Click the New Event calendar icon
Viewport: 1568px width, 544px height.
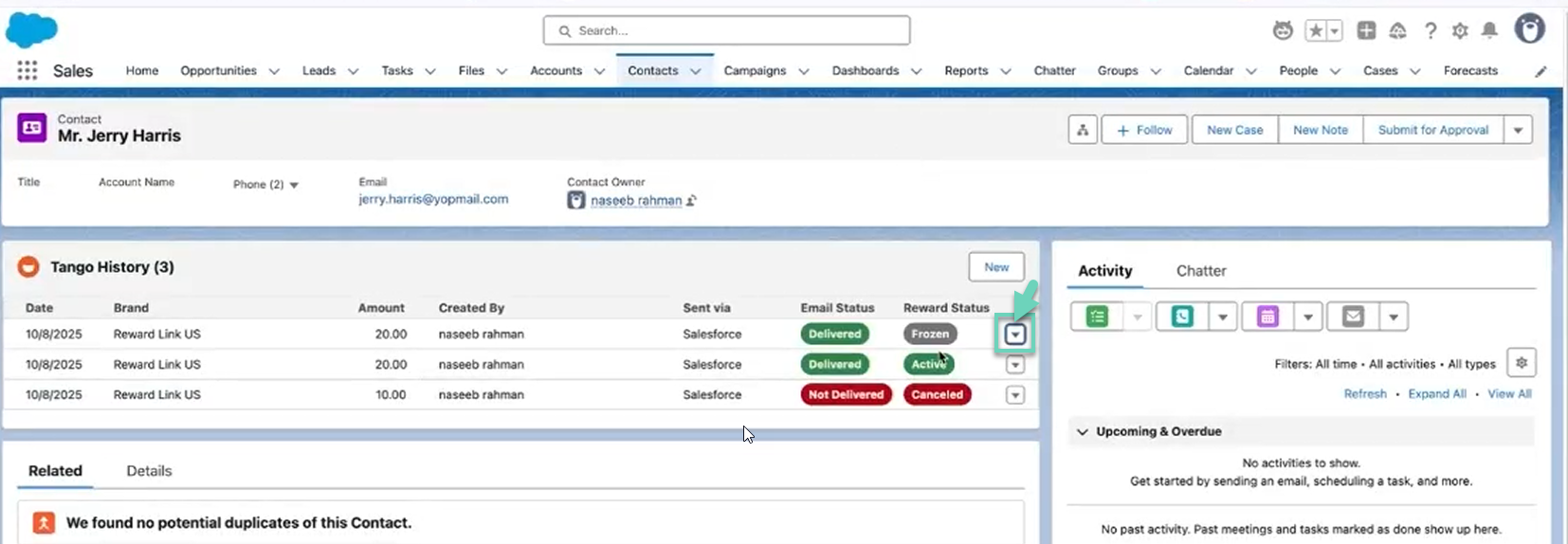[x=1267, y=317]
